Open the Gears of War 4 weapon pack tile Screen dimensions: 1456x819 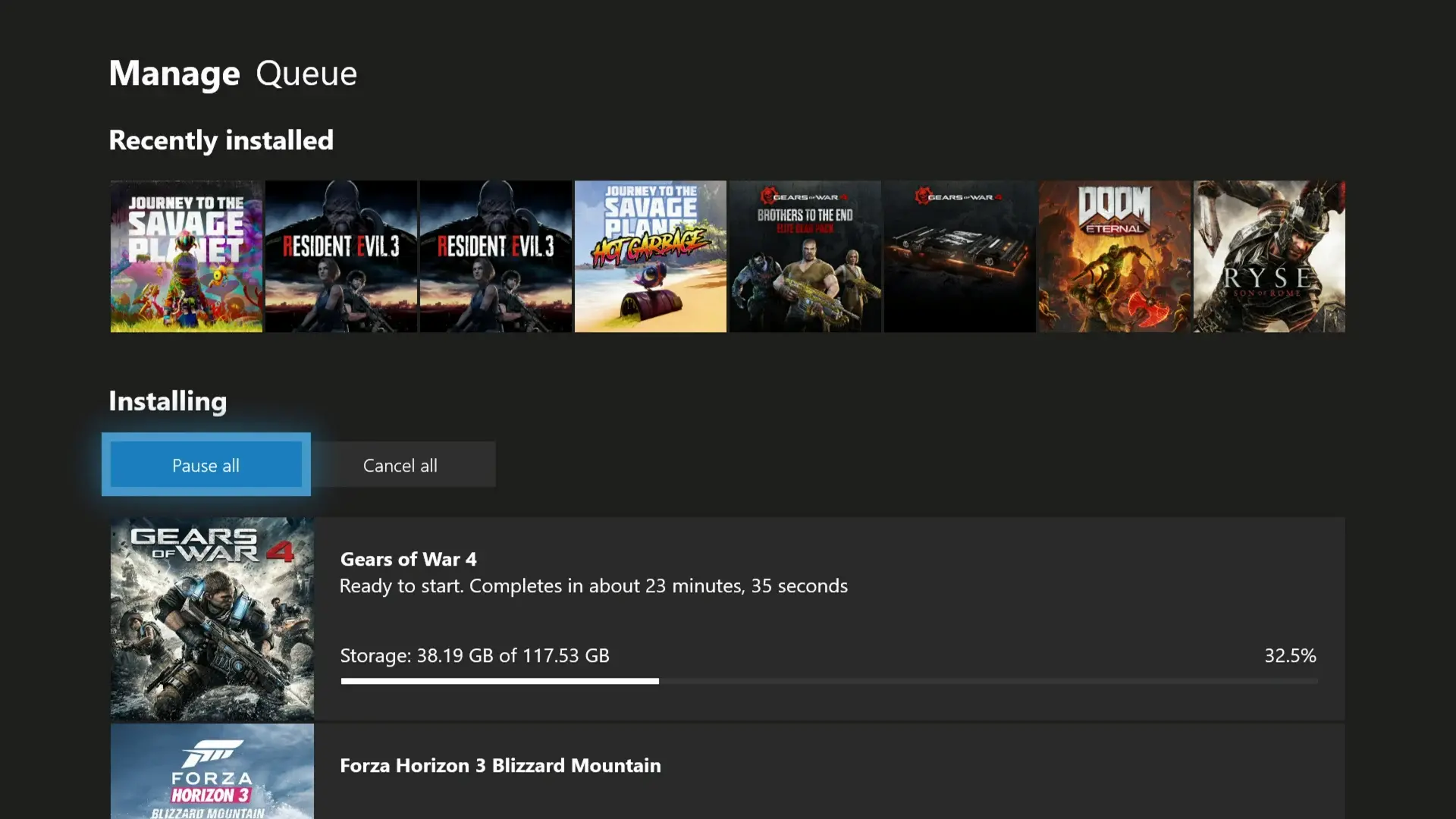pyautogui.click(x=960, y=256)
